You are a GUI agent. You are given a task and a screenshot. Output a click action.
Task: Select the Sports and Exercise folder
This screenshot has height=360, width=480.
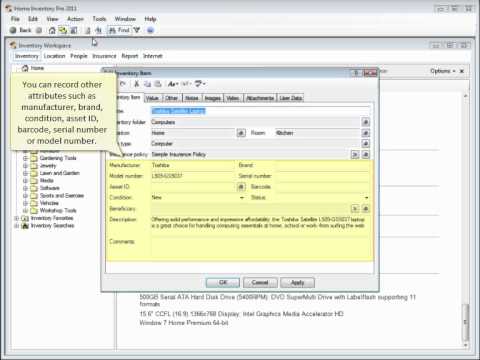pos(62,196)
